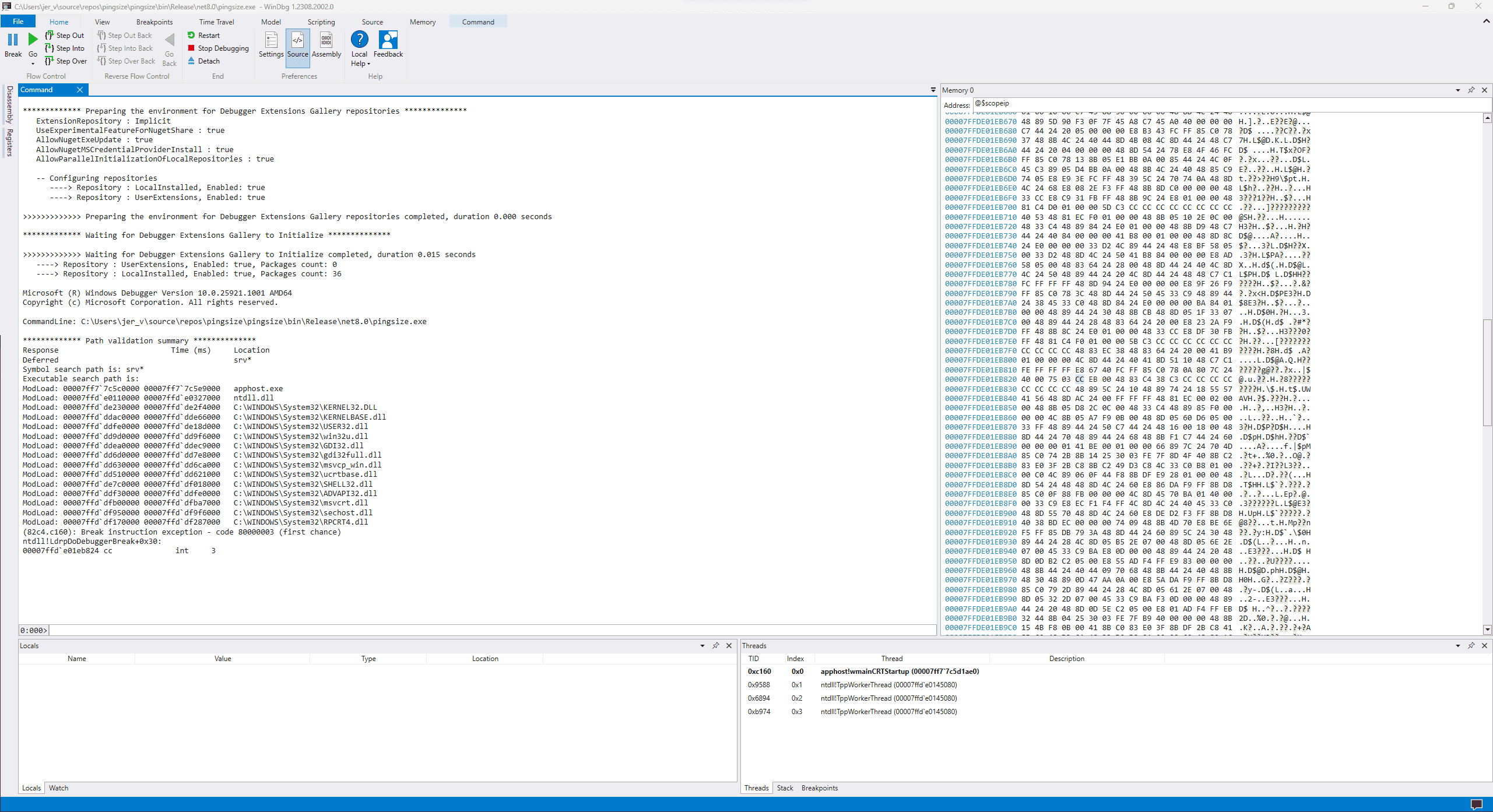Screen dimensions: 1493x812
Task: Click the Feedback icon in Help group
Action: [x=388, y=40]
